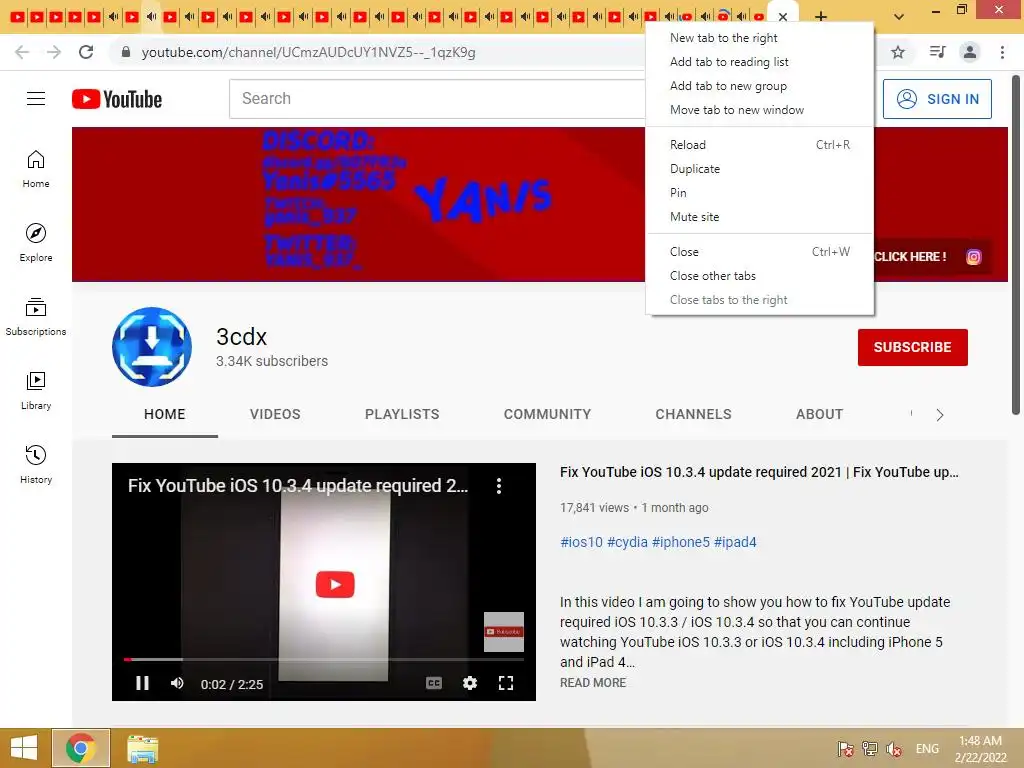The width and height of the screenshot is (1024, 768).
Task: Select Duplicate in the context menu
Action: 760,169
